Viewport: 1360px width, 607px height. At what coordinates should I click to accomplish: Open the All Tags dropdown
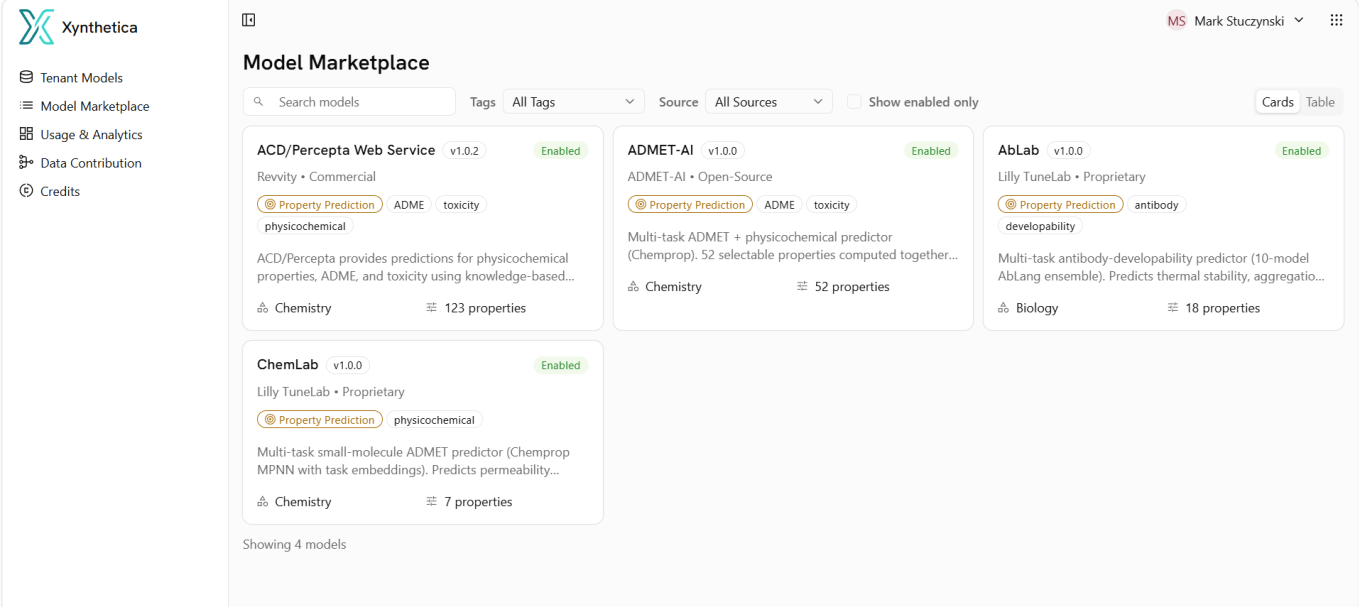574,102
